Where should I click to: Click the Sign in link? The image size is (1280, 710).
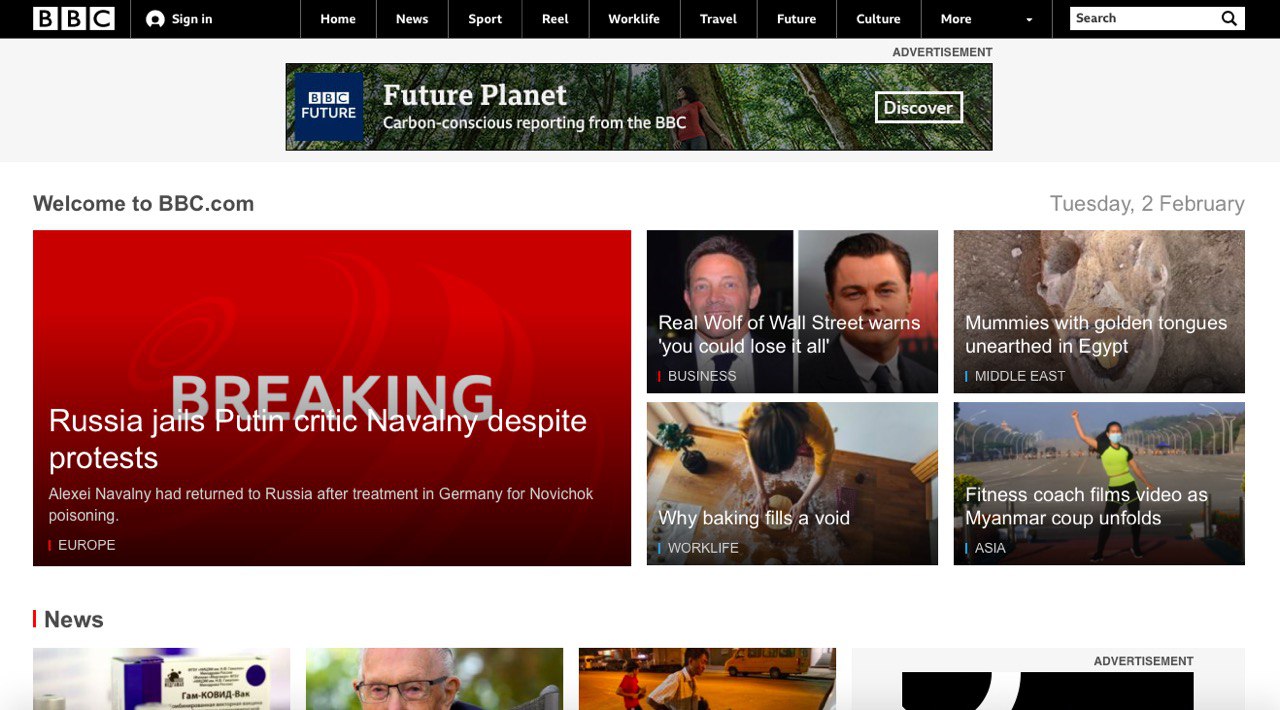[x=192, y=19]
